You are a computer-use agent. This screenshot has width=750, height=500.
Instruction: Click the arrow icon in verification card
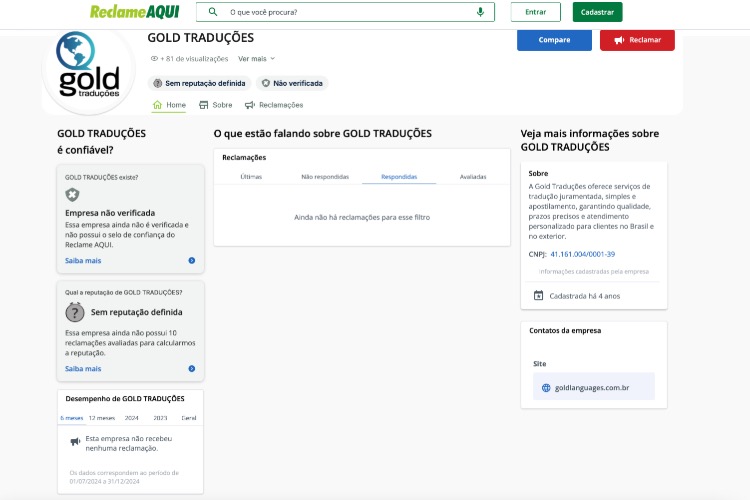pos(192,261)
